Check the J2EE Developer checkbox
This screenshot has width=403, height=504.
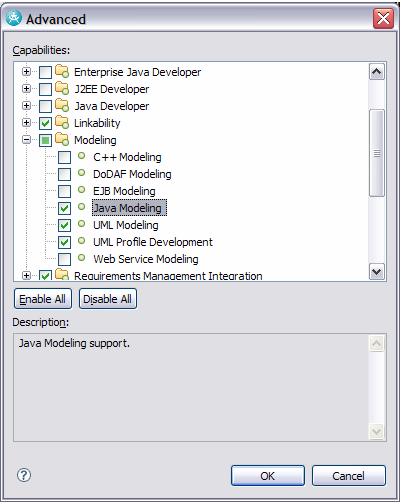pos(45,89)
